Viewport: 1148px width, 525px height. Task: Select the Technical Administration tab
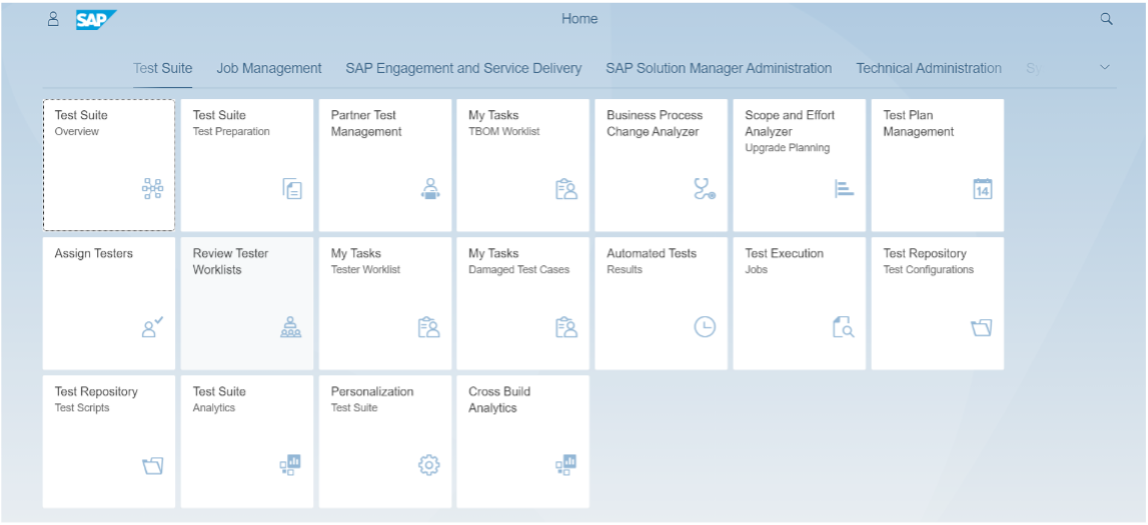928,68
